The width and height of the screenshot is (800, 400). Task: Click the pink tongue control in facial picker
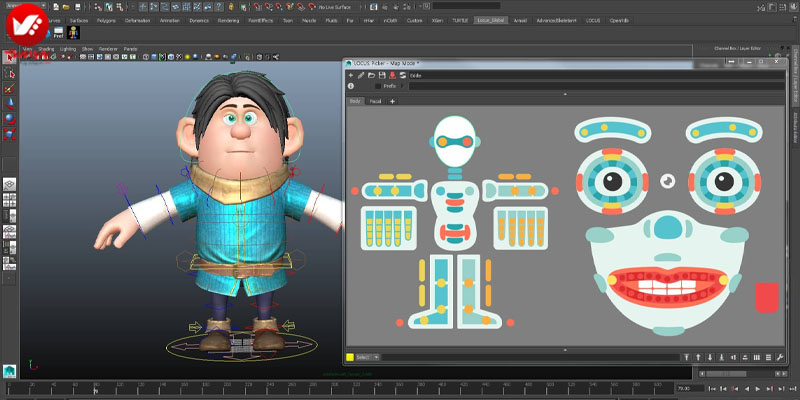pyautogui.click(x=767, y=297)
